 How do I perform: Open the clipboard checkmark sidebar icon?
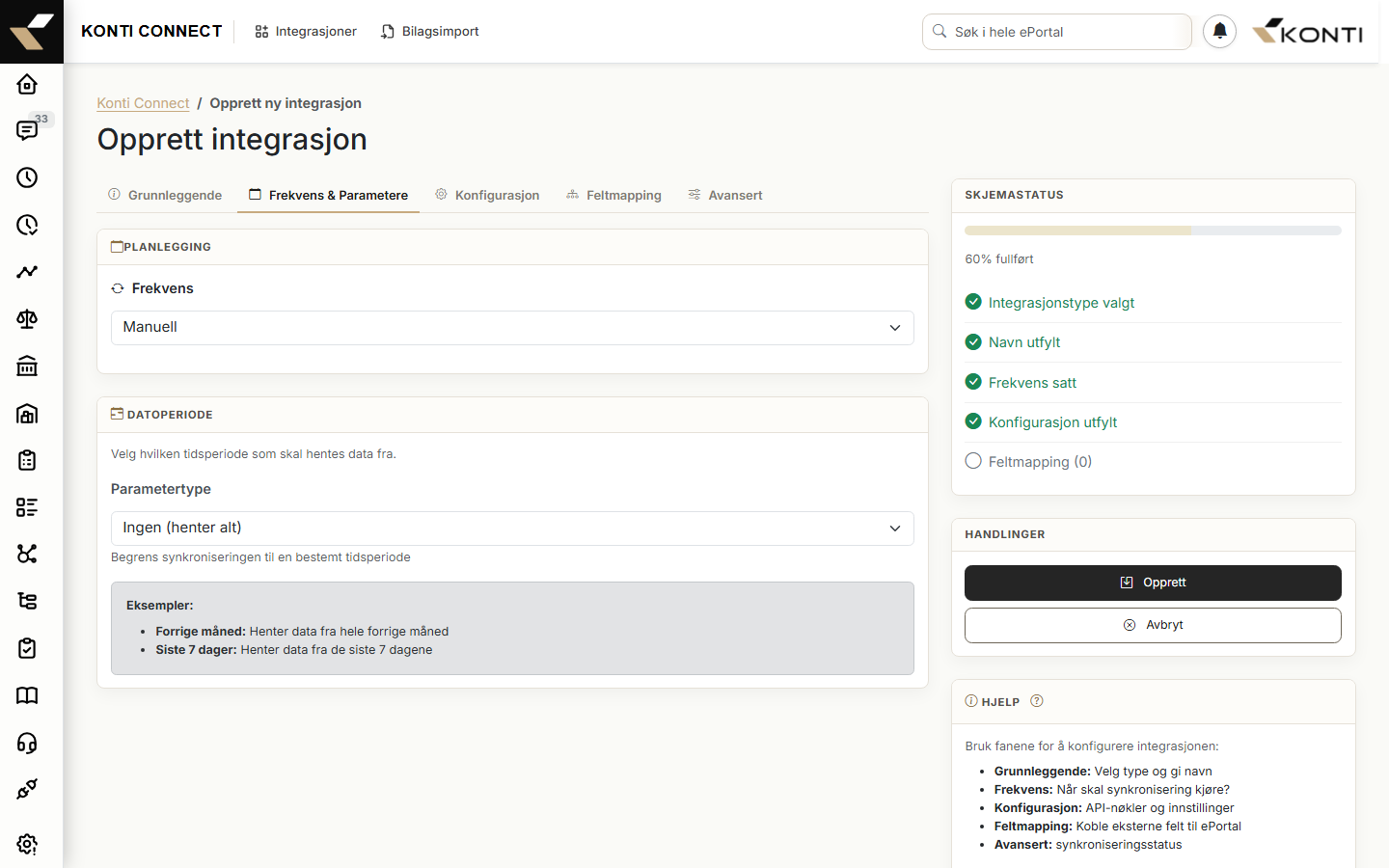tap(27, 648)
